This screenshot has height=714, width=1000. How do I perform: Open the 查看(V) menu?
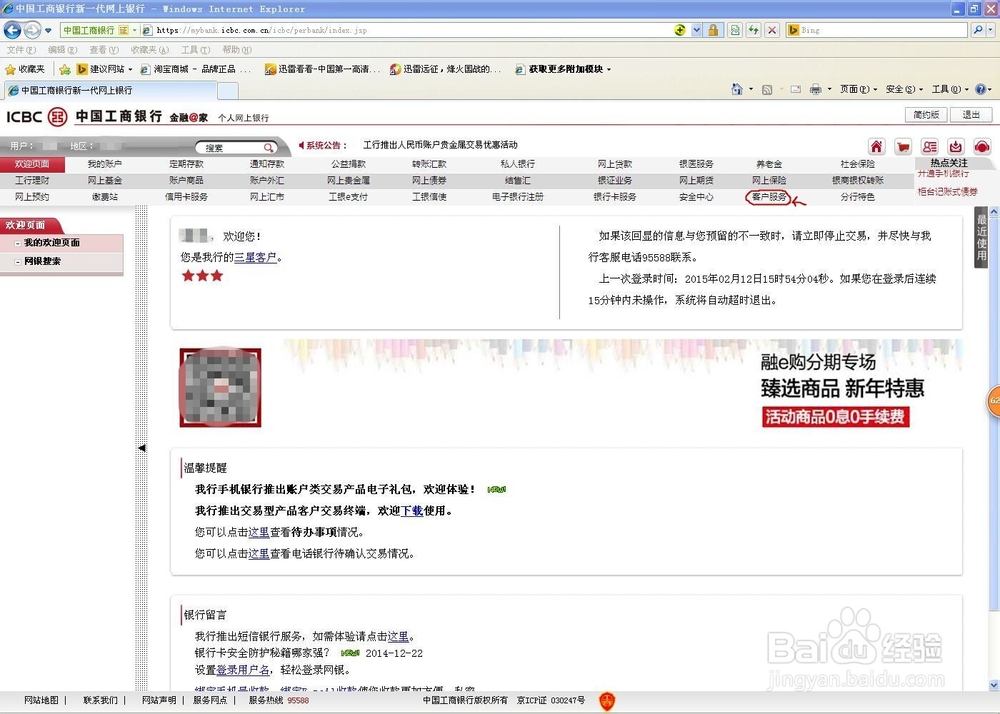point(104,50)
